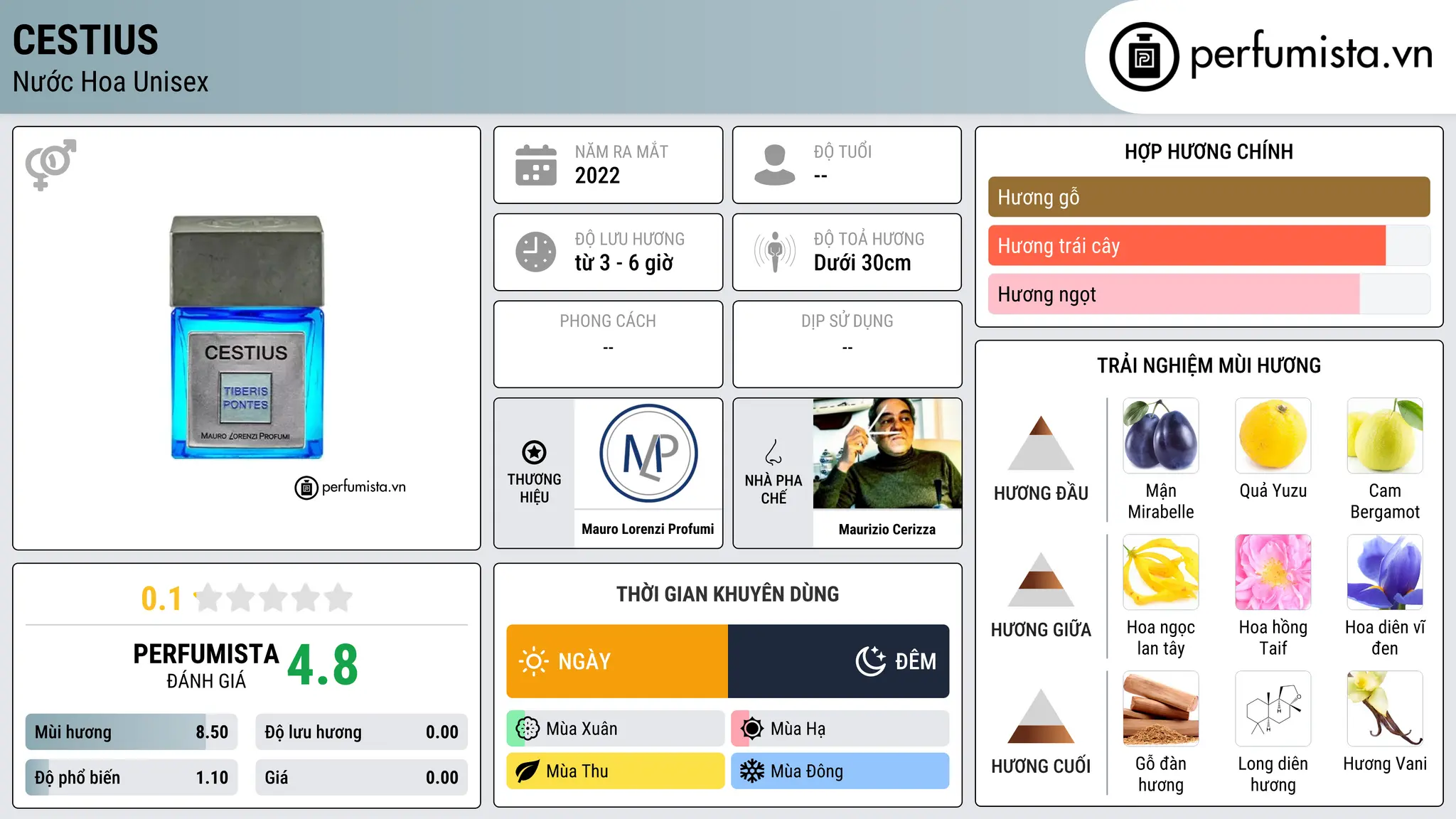Image resolution: width=1456 pixels, height=819 pixels.
Task: Select the Mùa Đông season bar
Action: coord(840,771)
